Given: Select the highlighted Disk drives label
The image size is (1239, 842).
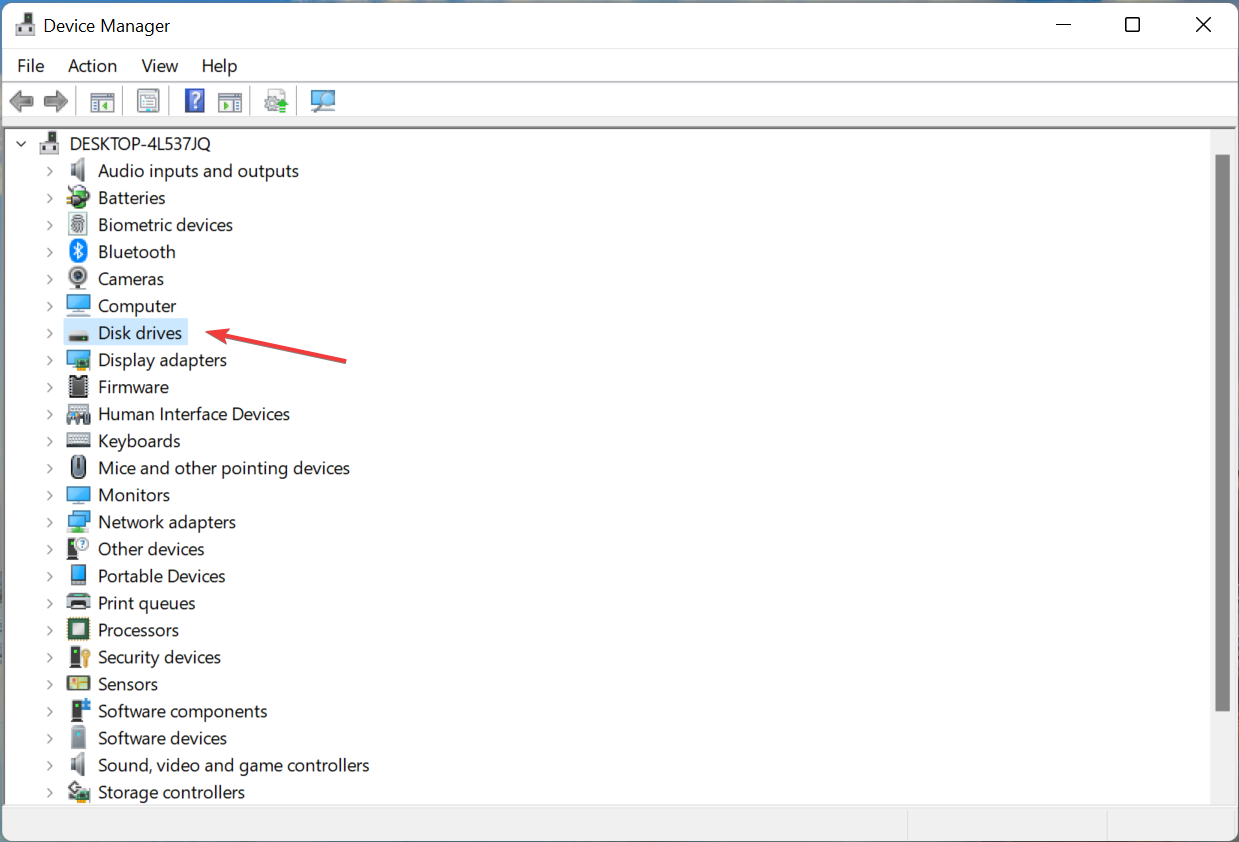Looking at the screenshot, I should pos(140,333).
